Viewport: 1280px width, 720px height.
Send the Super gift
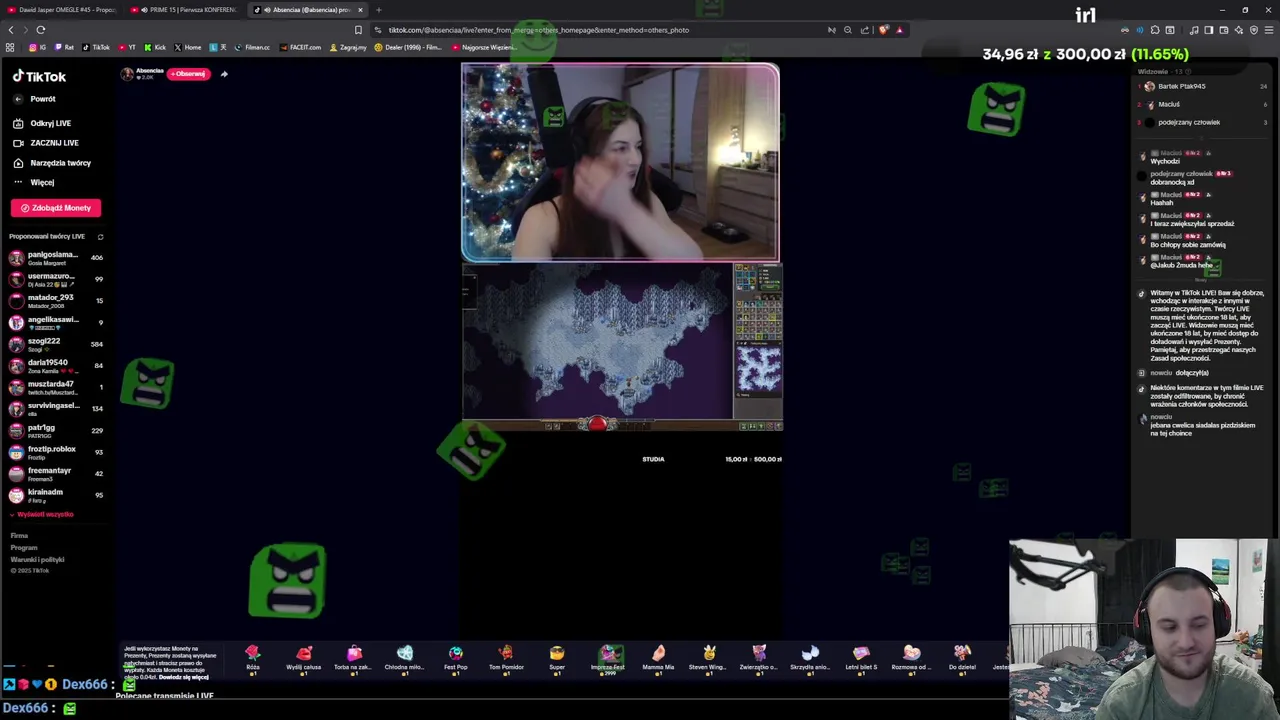point(557,659)
